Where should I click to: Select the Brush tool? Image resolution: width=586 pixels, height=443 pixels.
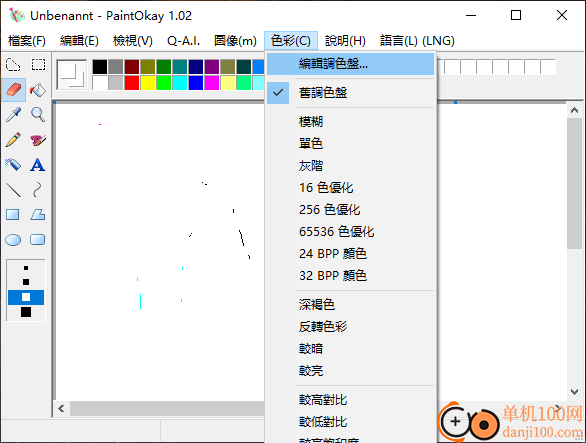38,139
